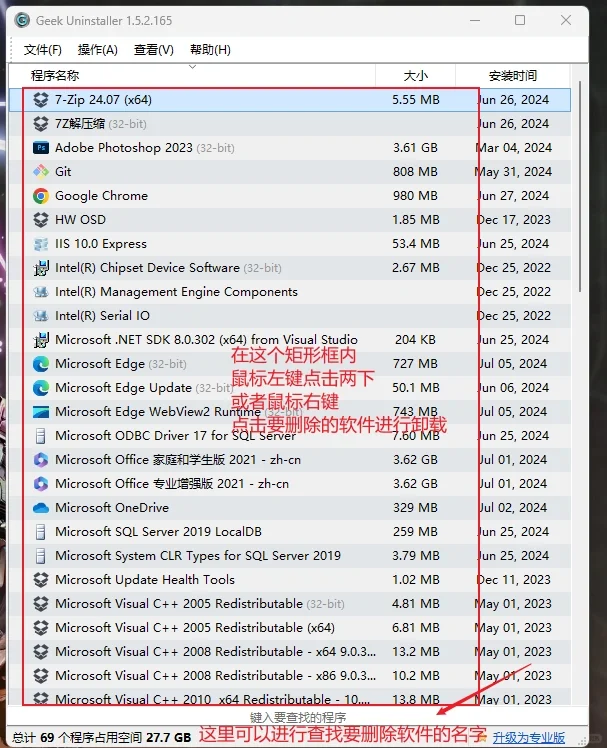Click the Visual C++ 2005 Redistributable (32-bit) icon
This screenshot has height=748, width=607.
click(41, 603)
